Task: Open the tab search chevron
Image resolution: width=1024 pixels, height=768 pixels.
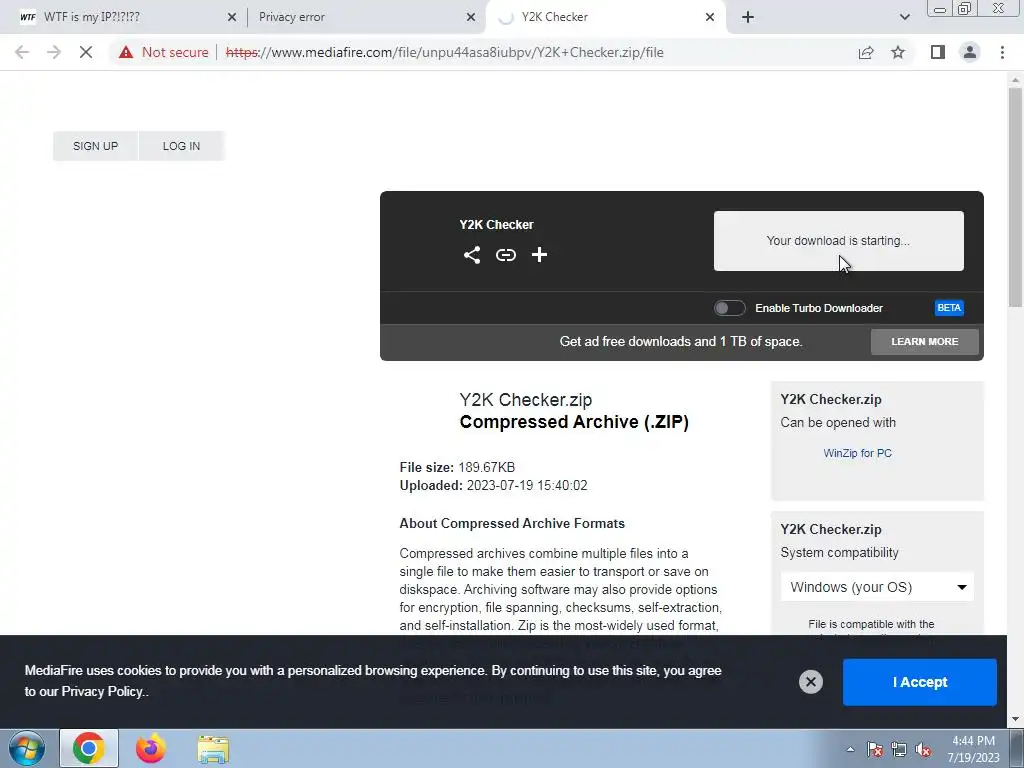Action: click(904, 17)
